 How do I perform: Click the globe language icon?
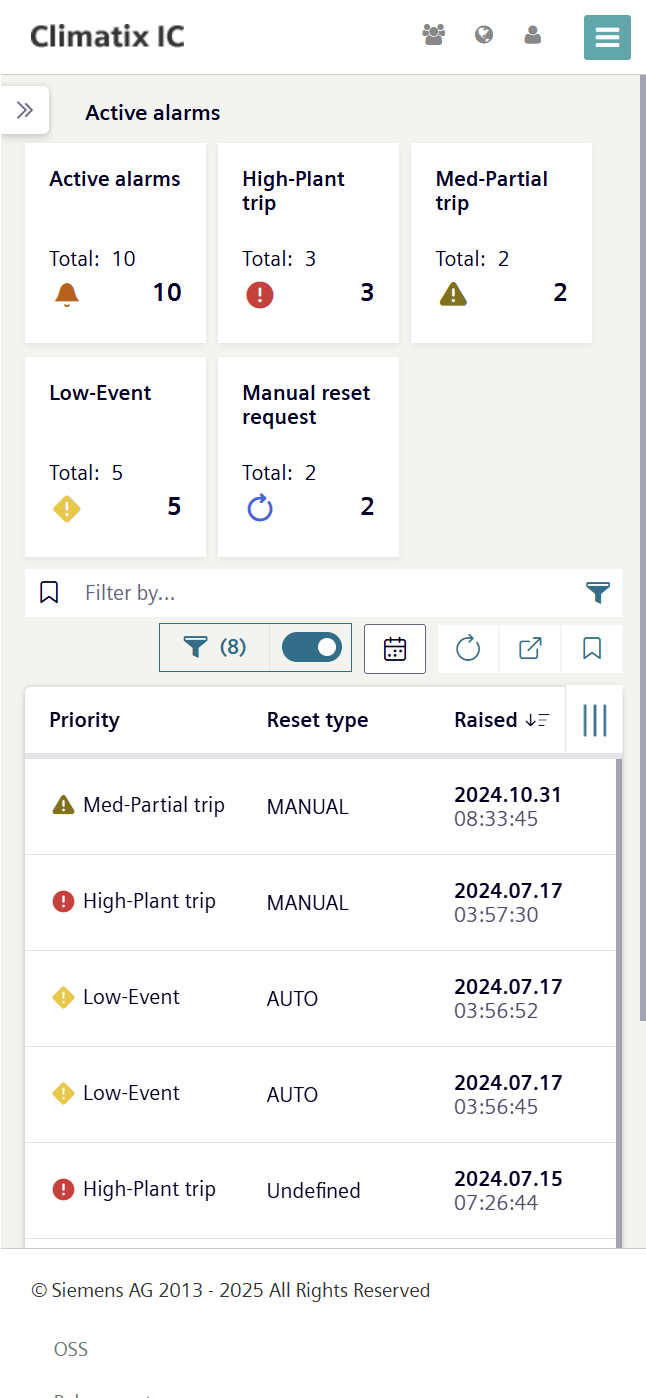pos(484,35)
